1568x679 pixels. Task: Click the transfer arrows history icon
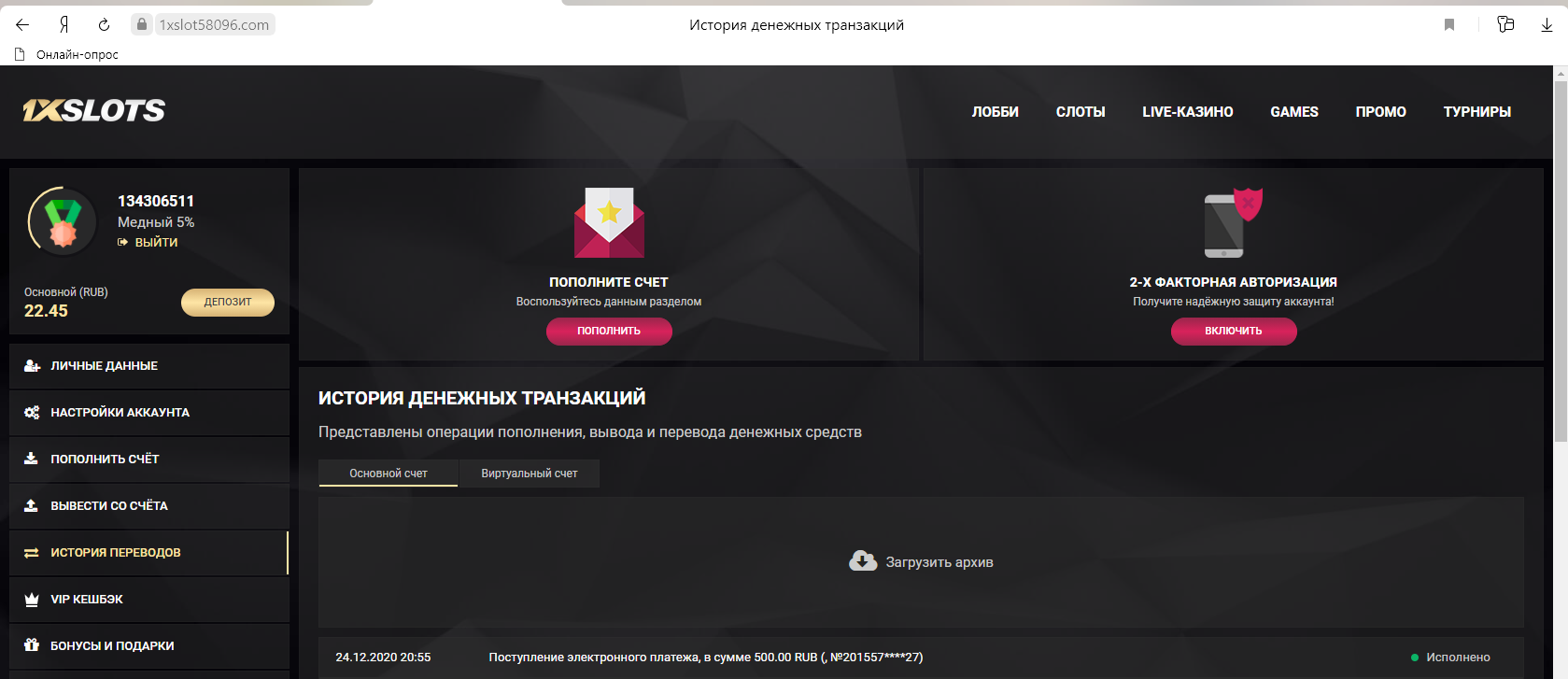[31, 553]
